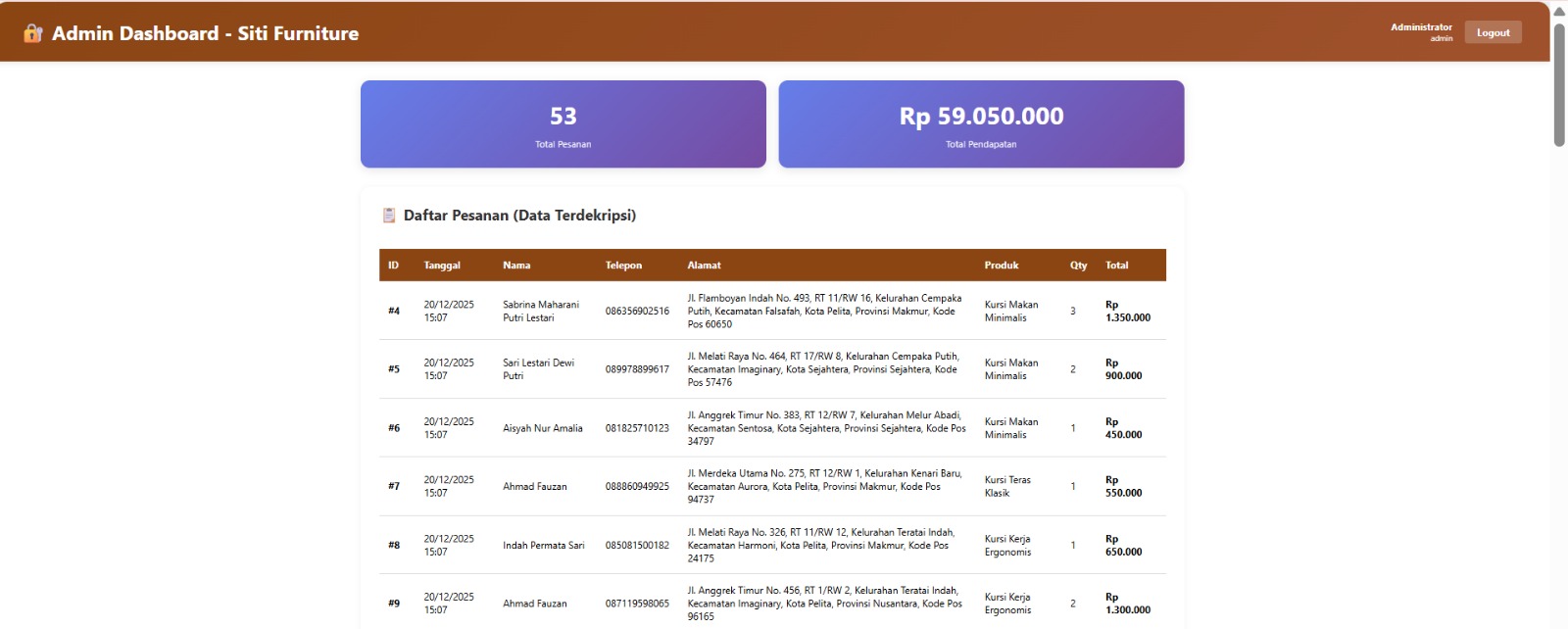Click total Rp 900.000
Screen dimensions: 1568x629
tap(1123, 369)
